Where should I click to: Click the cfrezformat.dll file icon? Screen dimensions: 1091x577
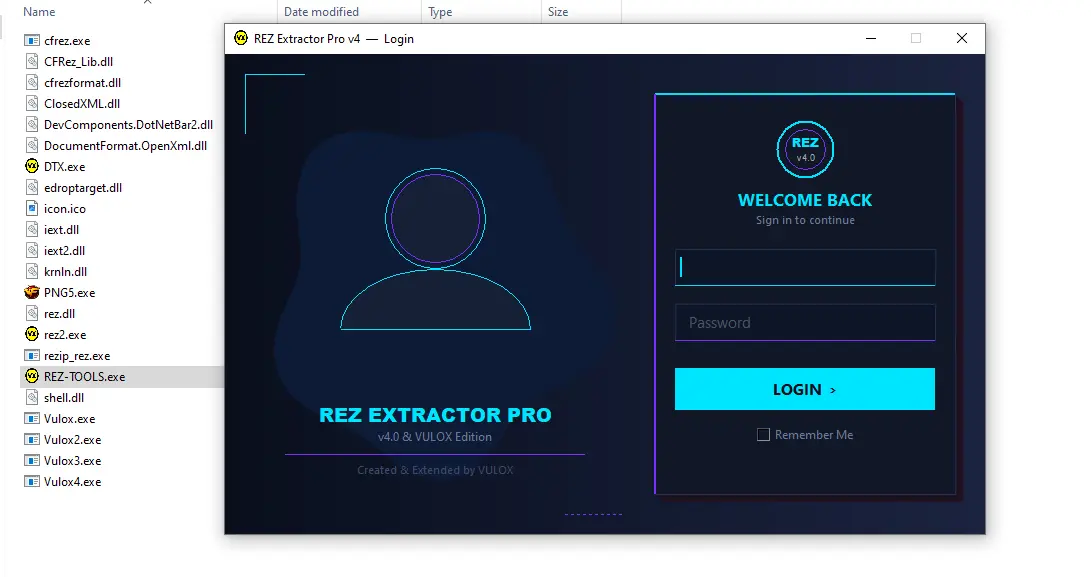click(x=32, y=82)
